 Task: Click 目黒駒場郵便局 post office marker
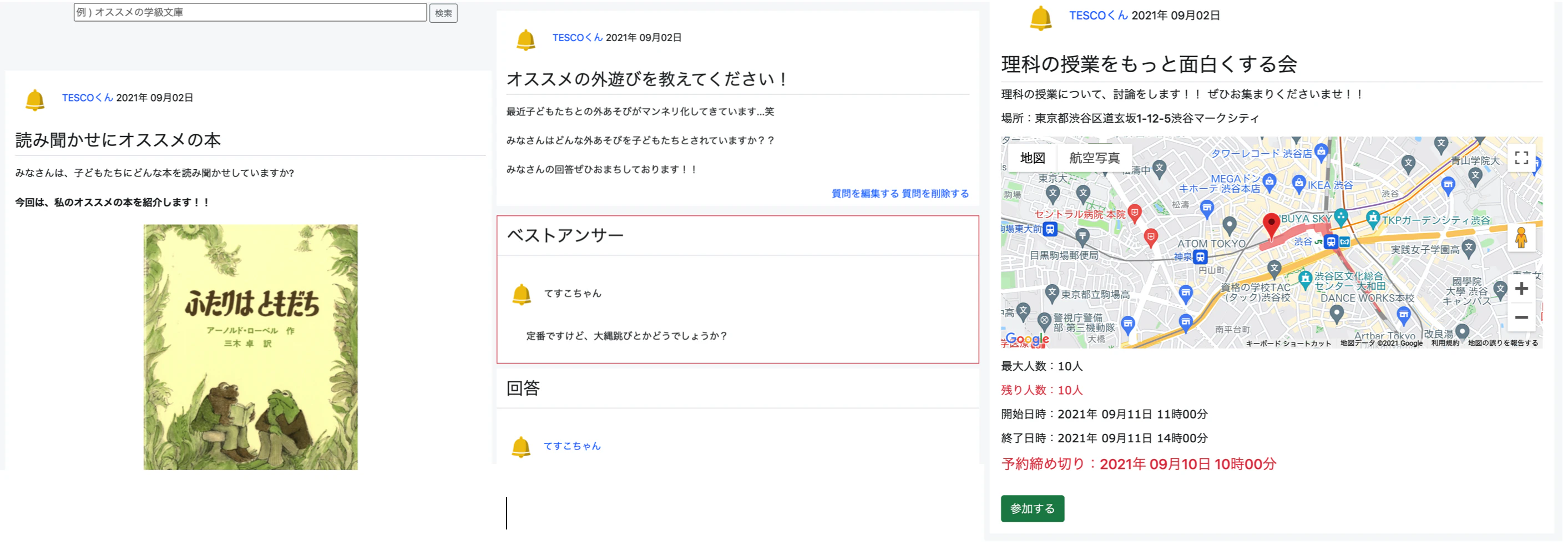(1083, 237)
